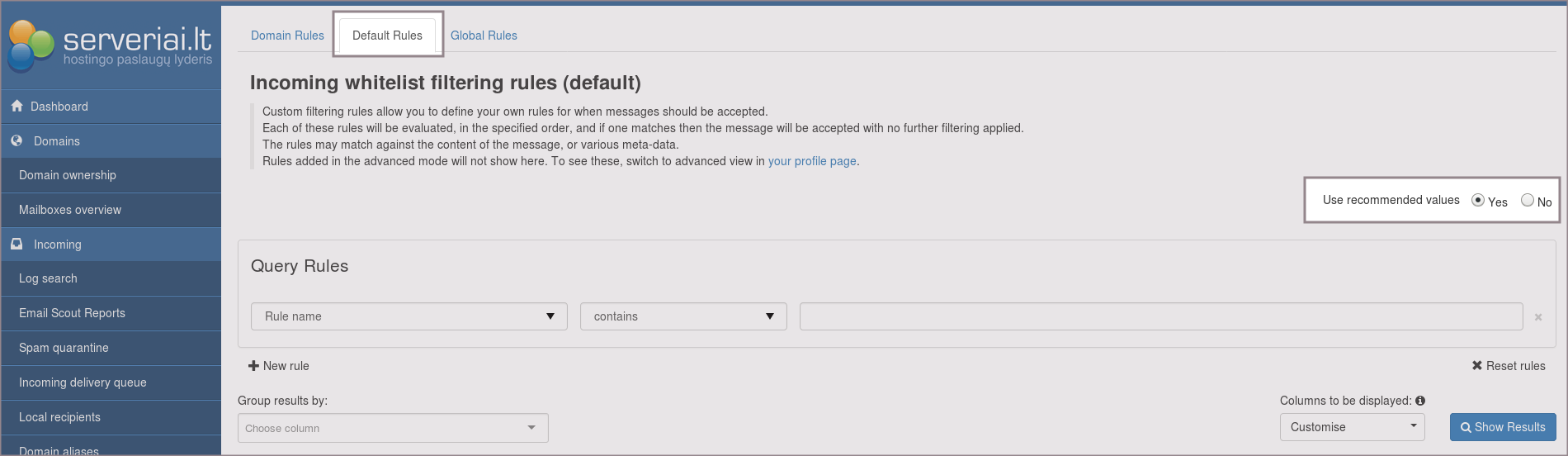Click the plus icon for New rule
Screen dimensions: 1568x456
253,366
